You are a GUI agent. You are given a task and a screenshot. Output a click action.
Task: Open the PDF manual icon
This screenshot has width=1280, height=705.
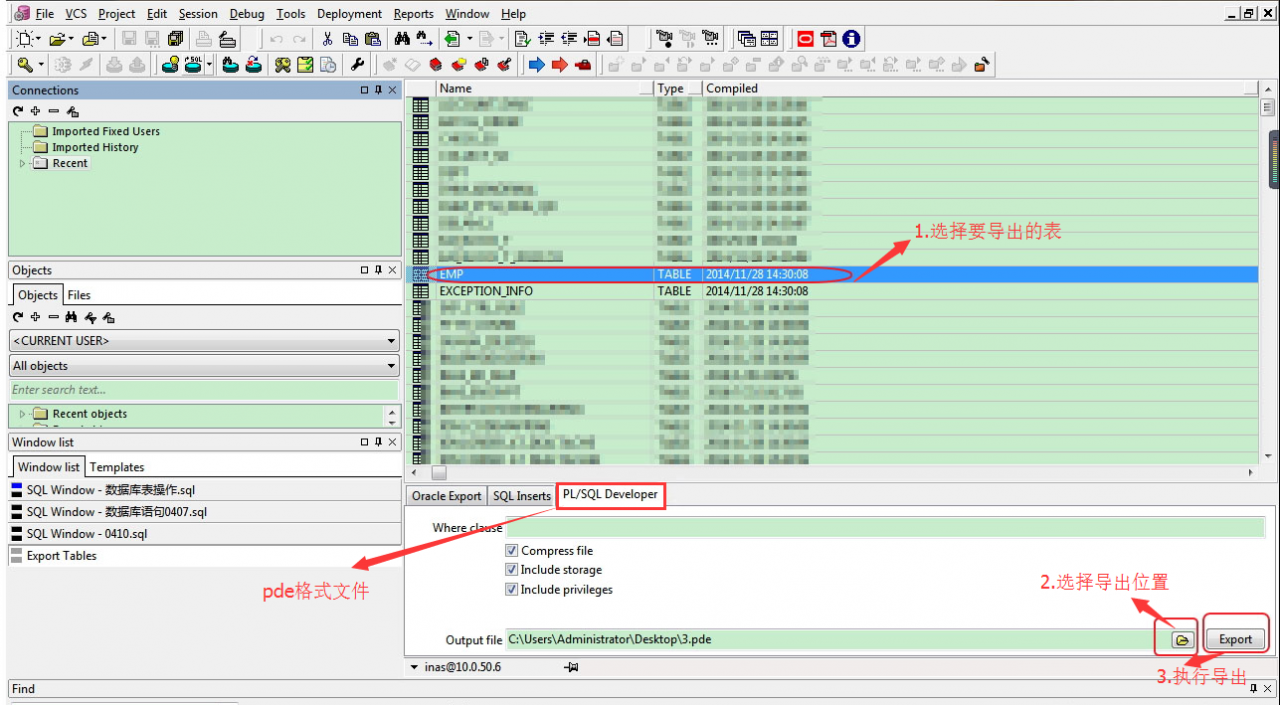tap(828, 39)
